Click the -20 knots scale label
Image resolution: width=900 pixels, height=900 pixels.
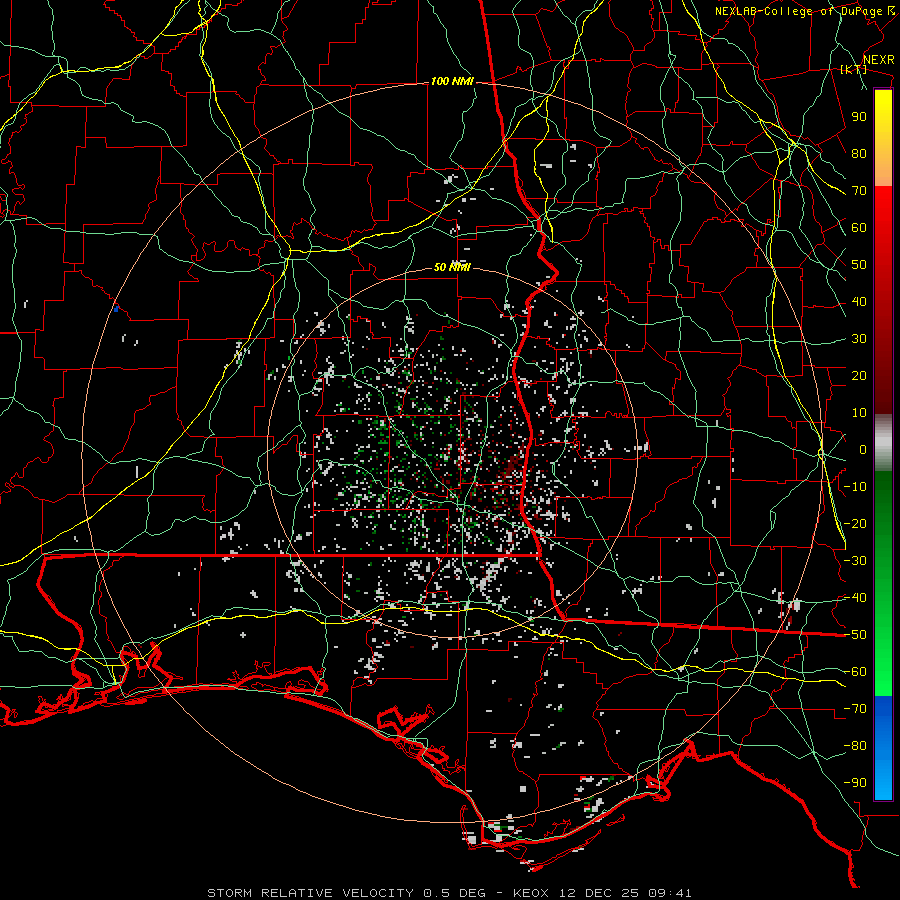[855, 524]
